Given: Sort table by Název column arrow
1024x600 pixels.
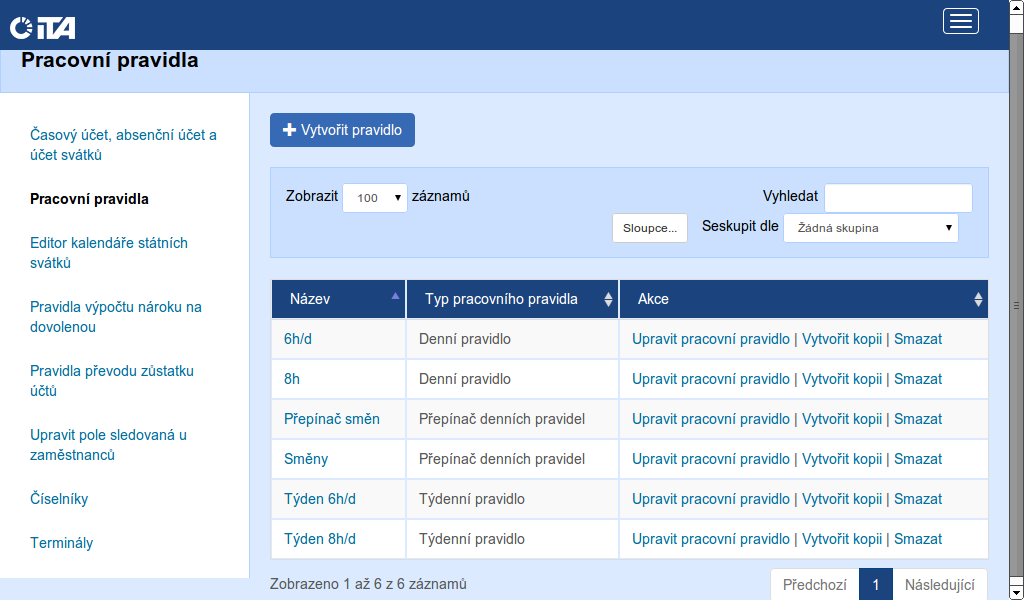Looking at the screenshot, I should [x=395, y=297].
